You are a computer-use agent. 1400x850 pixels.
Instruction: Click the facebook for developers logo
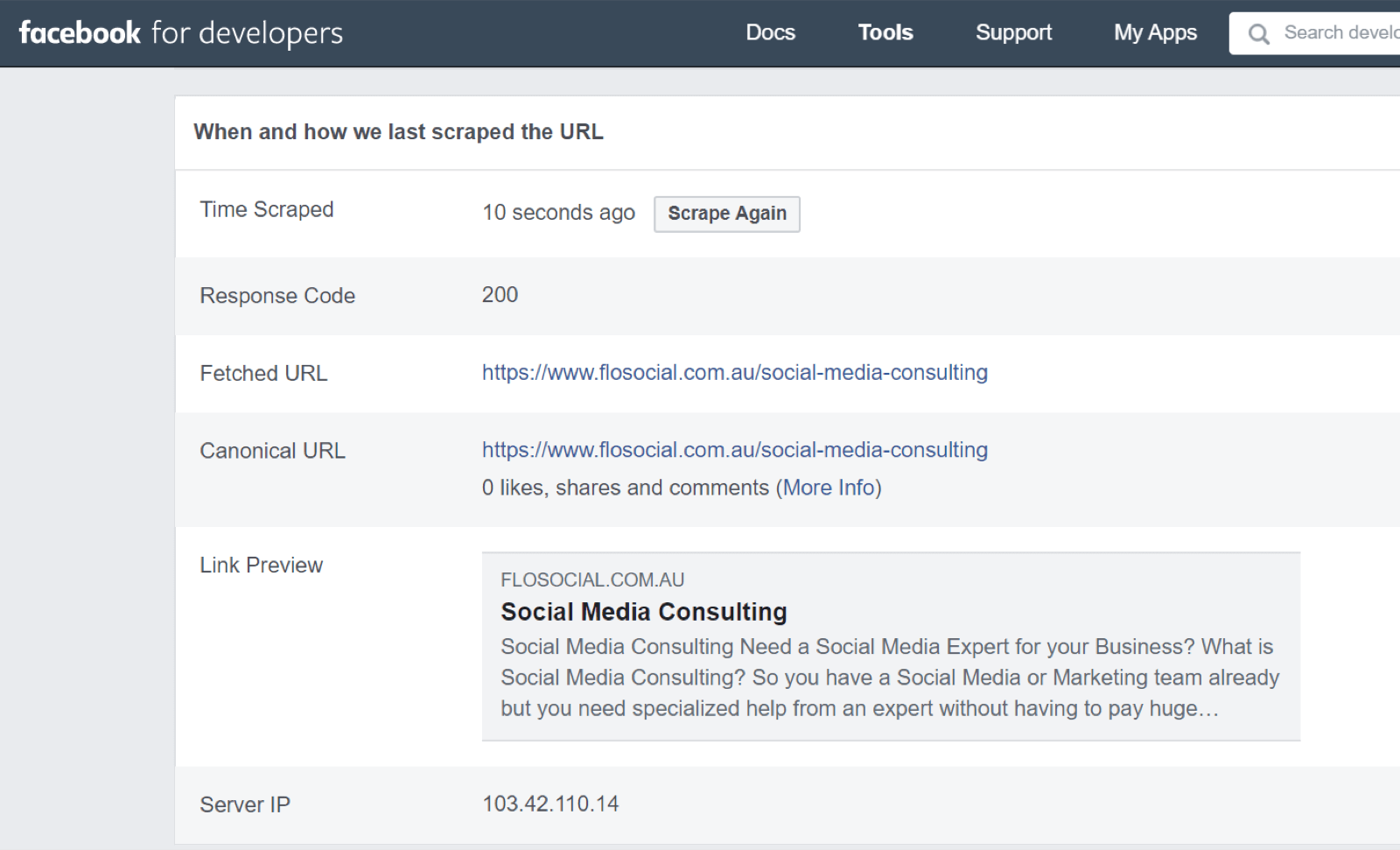pos(181,33)
